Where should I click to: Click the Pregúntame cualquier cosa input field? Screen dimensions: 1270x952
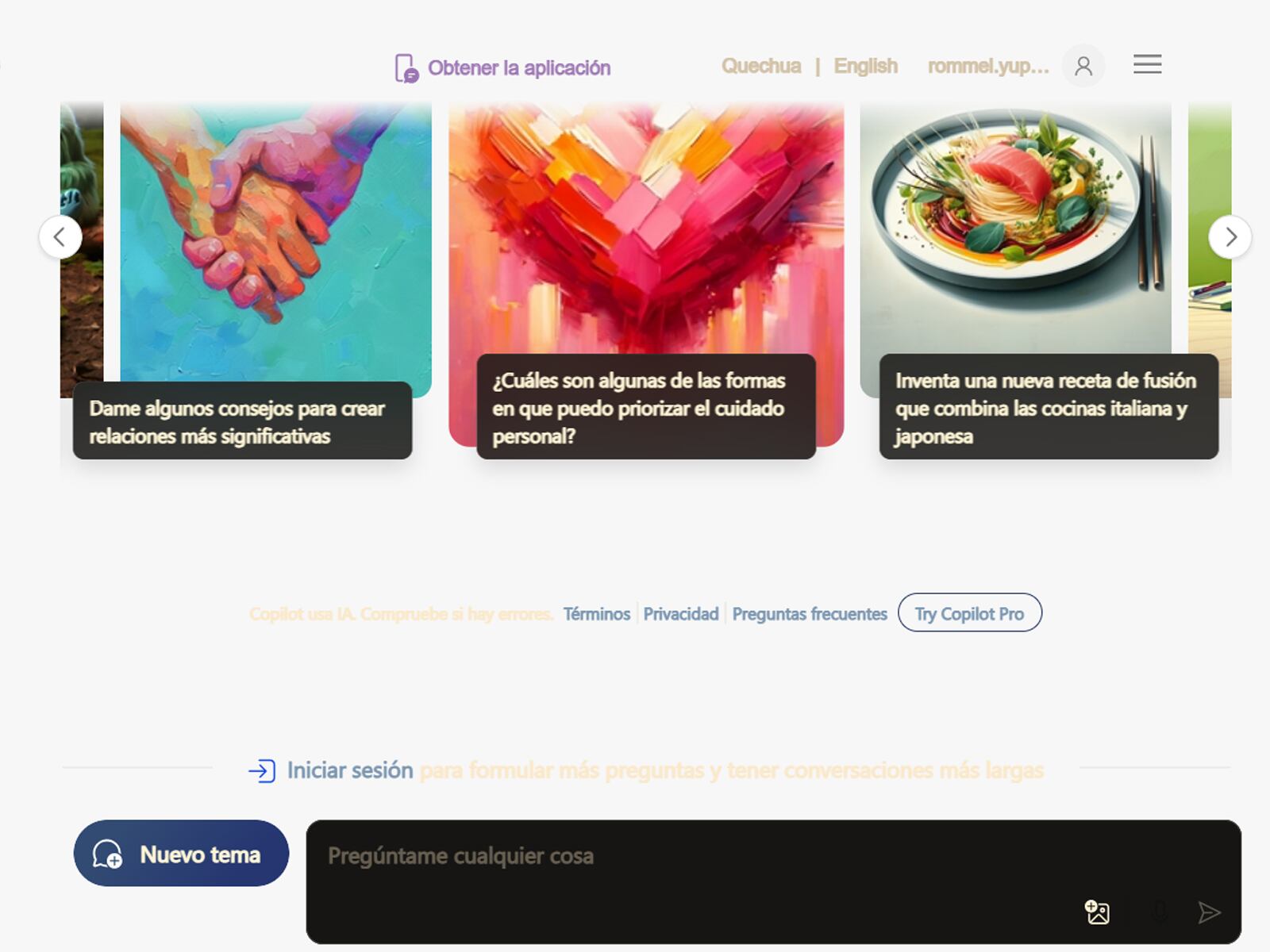773,881
